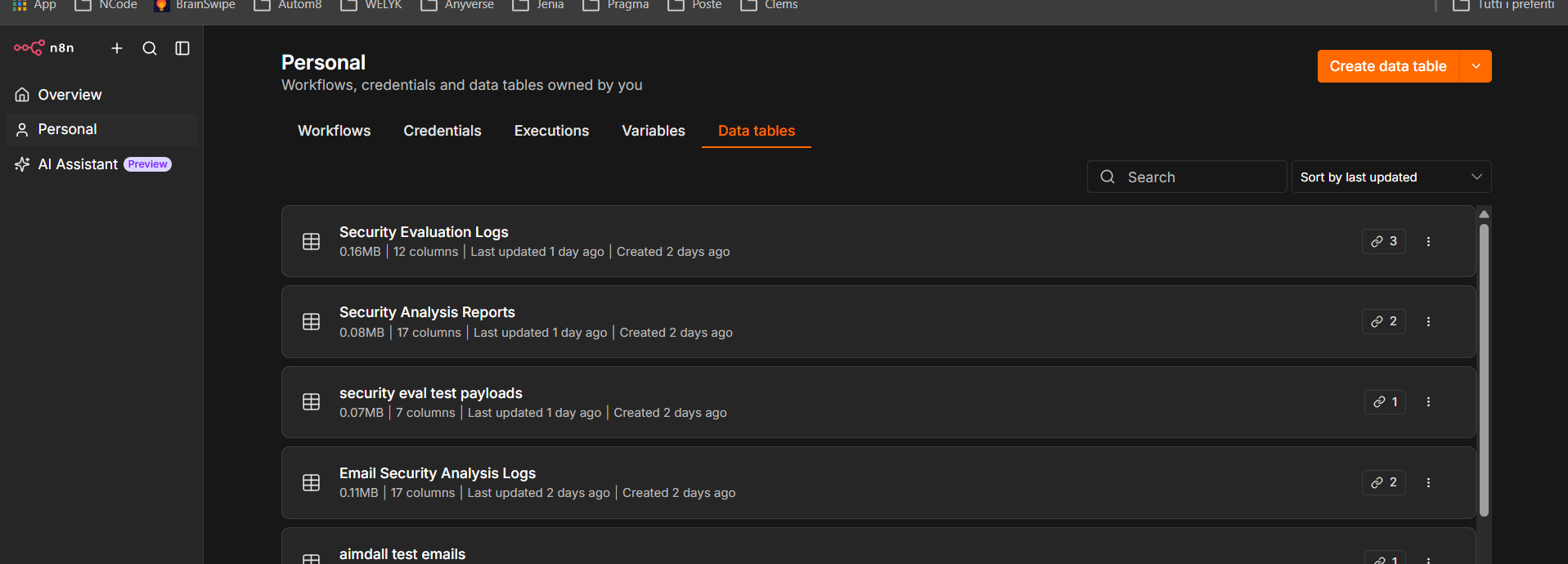Open the Autom8 bookmark folder
Screen dimensions: 1568x564
pyautogui.click(x=288, y=5)
